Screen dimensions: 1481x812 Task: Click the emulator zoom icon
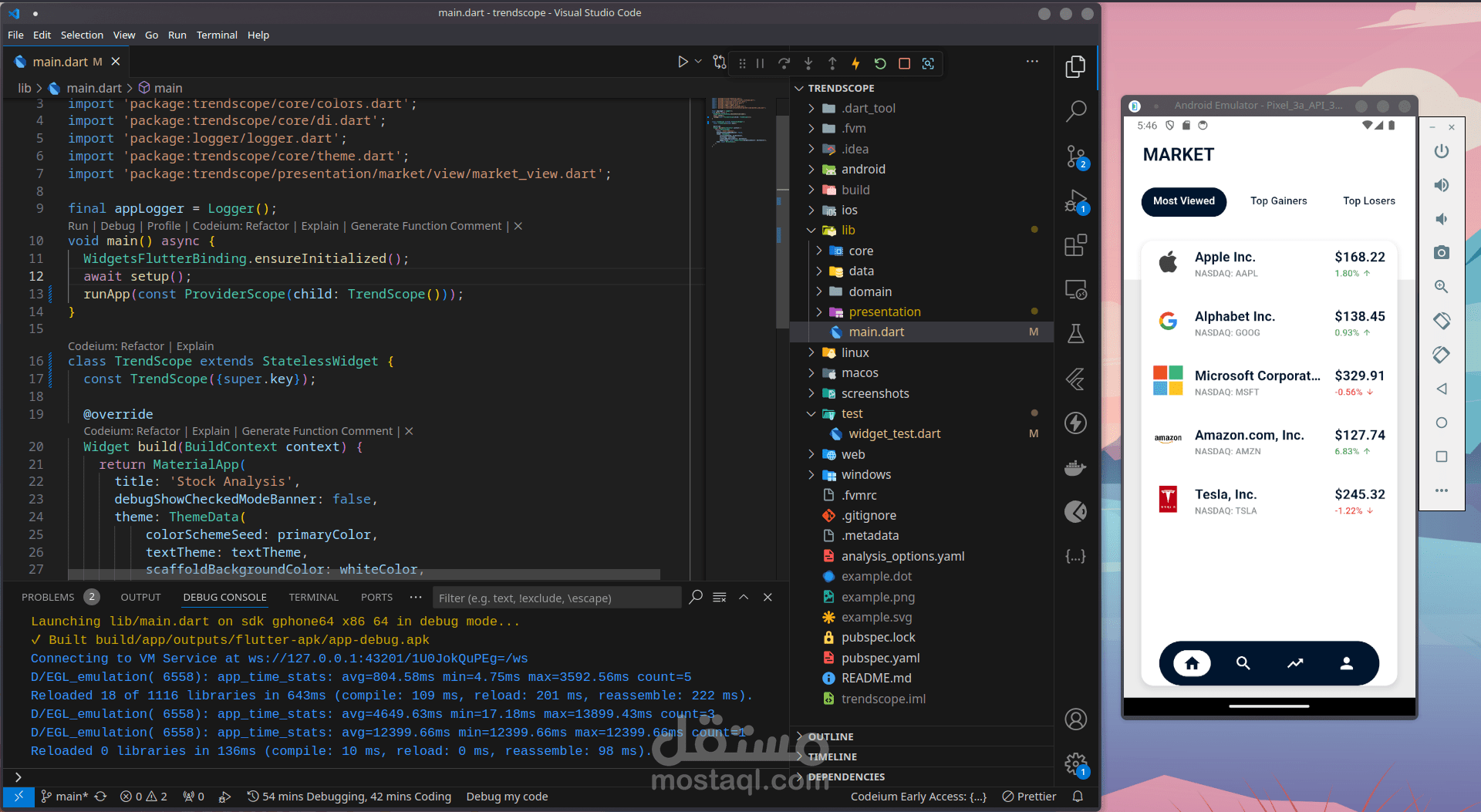tap(1441, 287)
